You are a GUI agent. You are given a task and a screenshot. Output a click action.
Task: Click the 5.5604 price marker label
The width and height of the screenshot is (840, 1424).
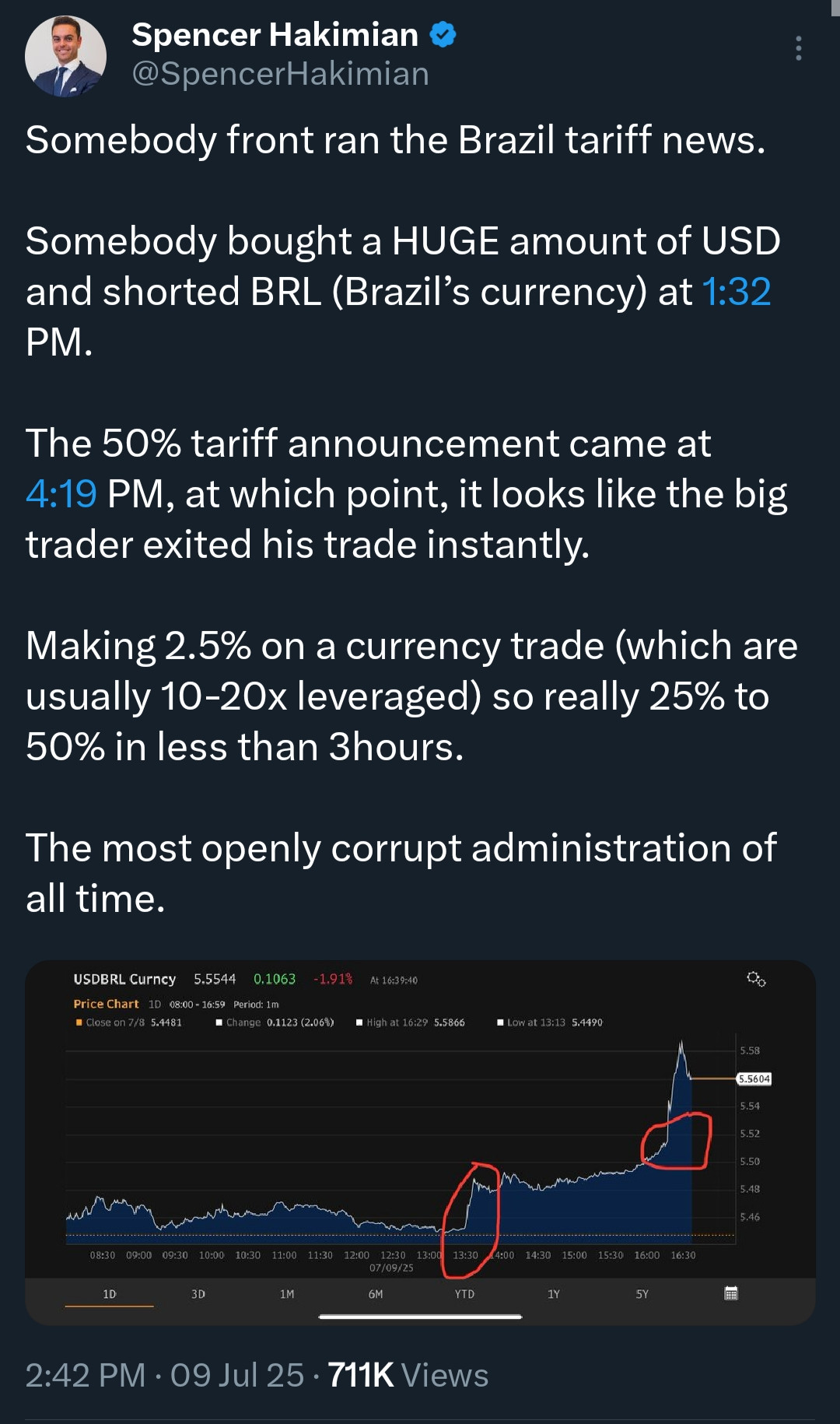(754, 1079)
